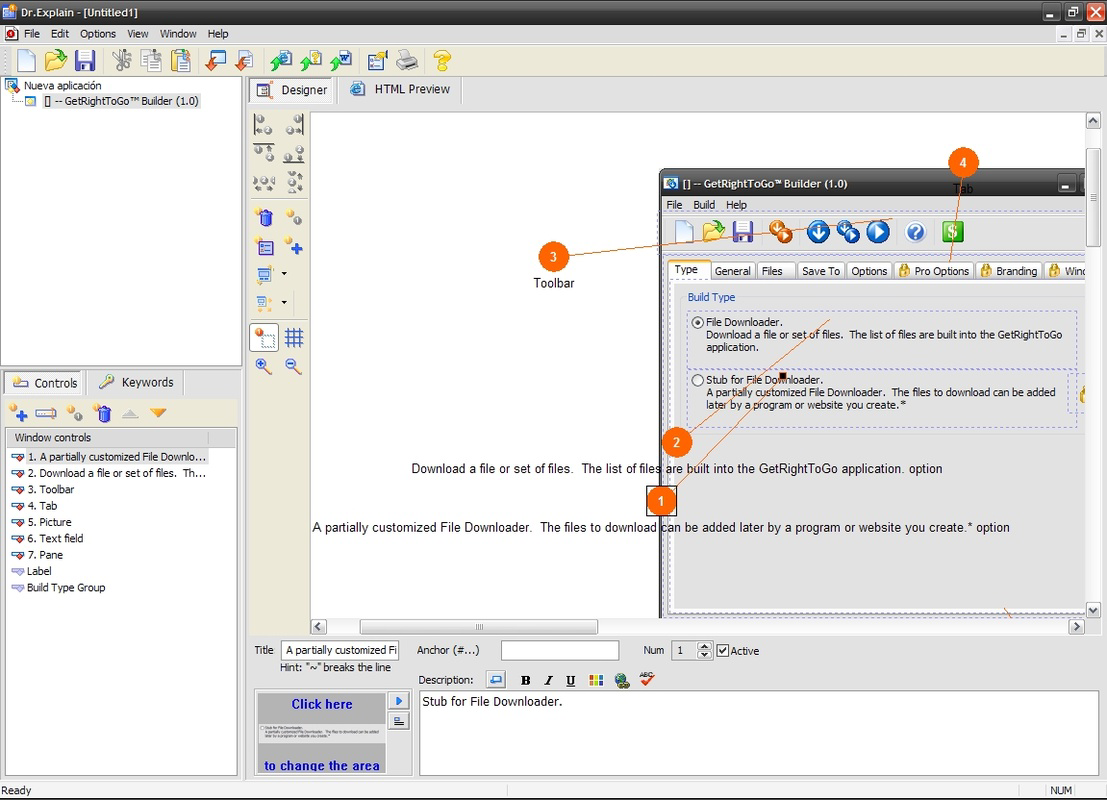Decrease the Num stepper value
The height and width of the screenshot is (800, 1107).
[704, 655]
